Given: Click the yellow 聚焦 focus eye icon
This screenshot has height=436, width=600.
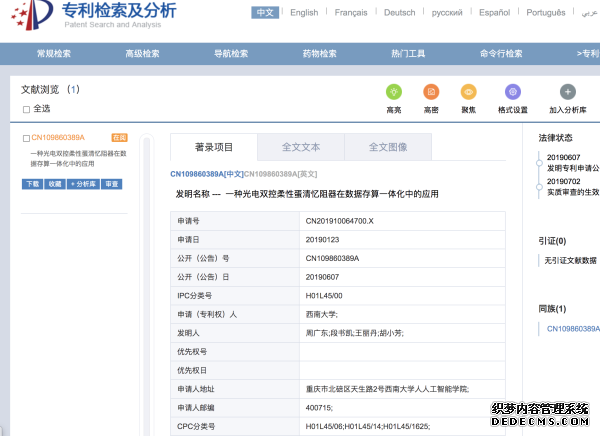Looking at the screenshot, I should pyautogui.click(x=468, y=92).
